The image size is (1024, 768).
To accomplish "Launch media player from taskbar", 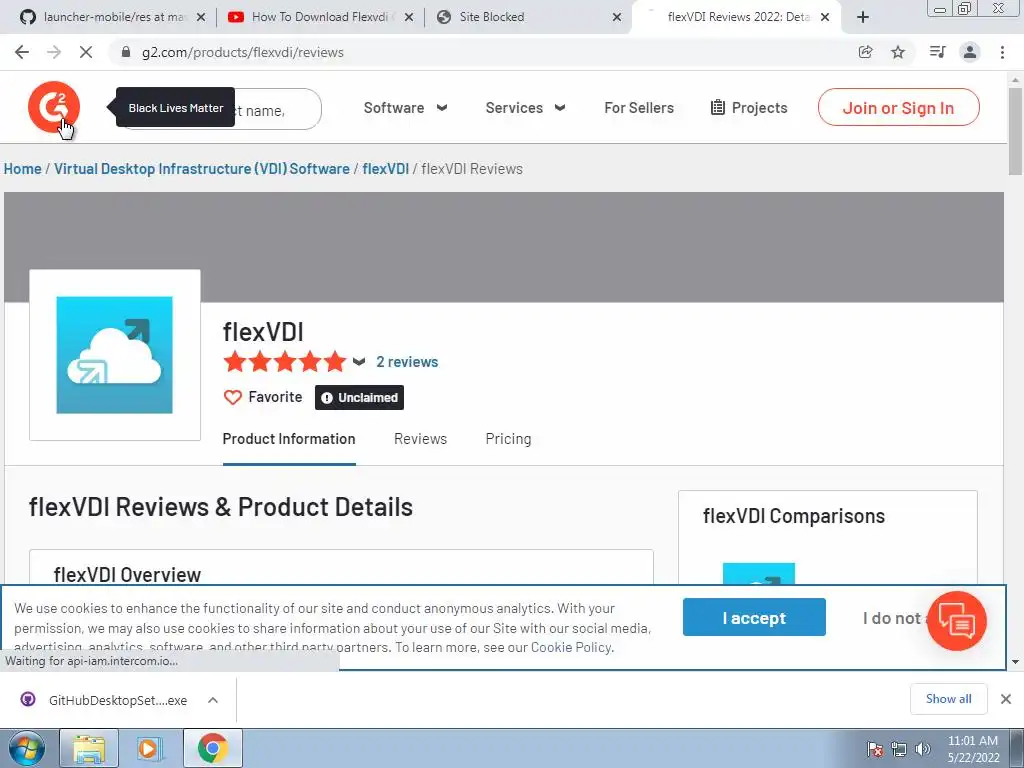I will [149, 748].
